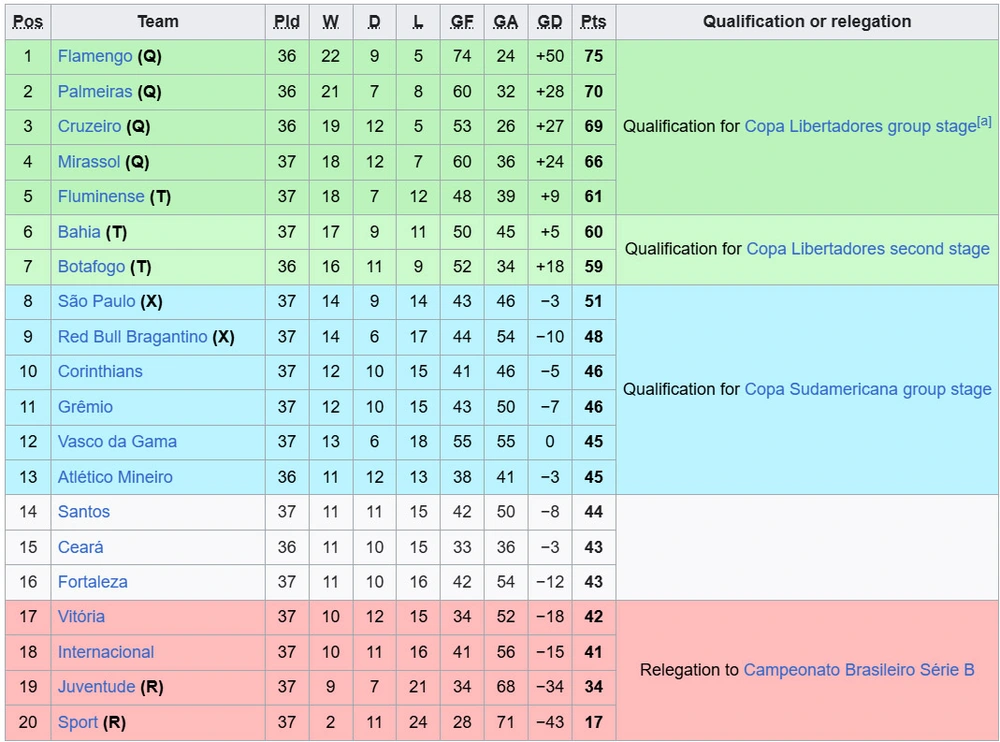Image resolution: width=1000 pixels, height=742 pixels.
Task: Click the Juventude team link
Action: 96,687
